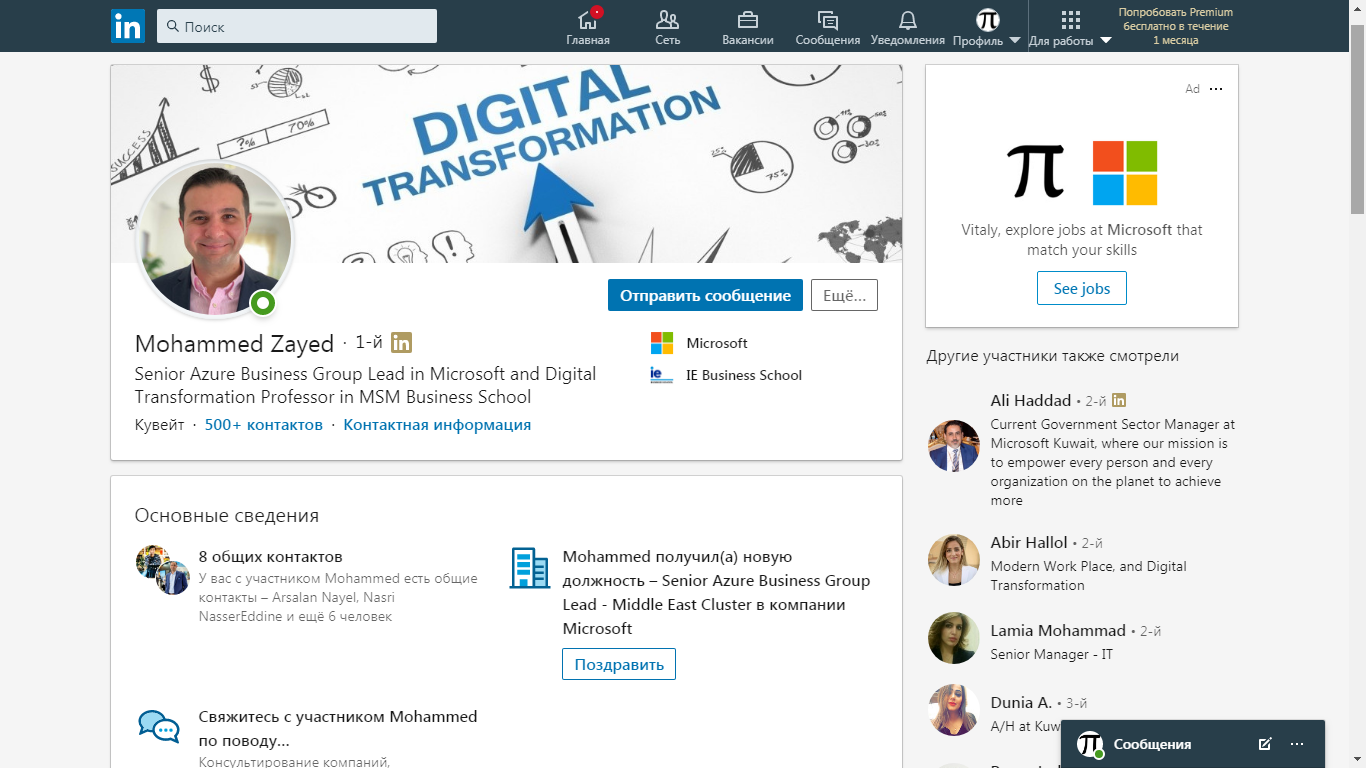The image size is (1366, 768).
Task: Click Ali Haddad's avatar photo
Action: 954,446
